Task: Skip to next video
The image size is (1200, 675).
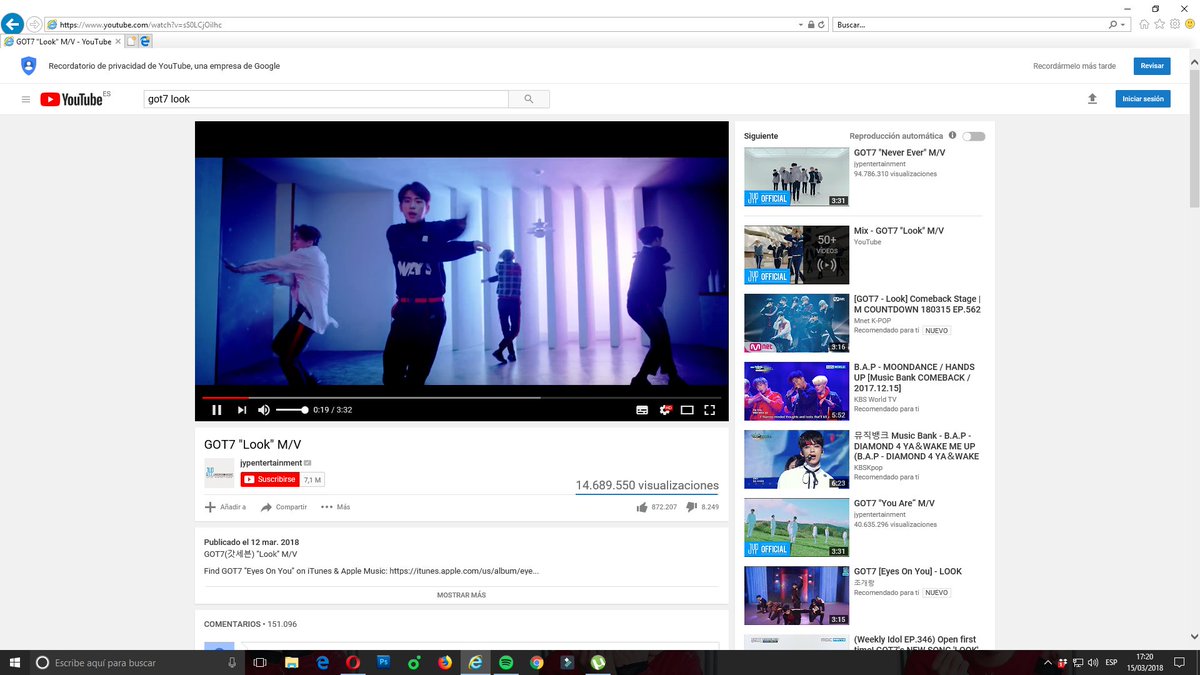Action: click(241, 410)
